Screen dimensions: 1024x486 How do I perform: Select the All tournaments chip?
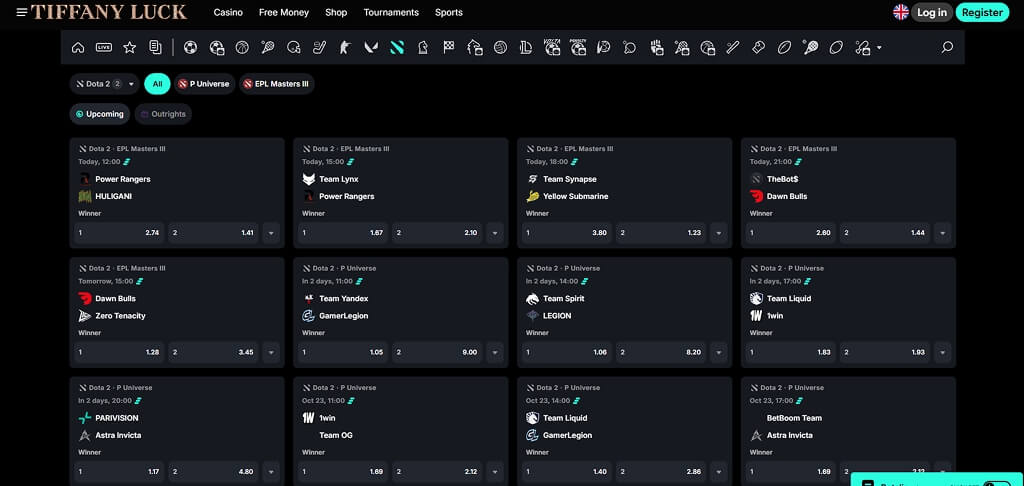tap(157, 84)
